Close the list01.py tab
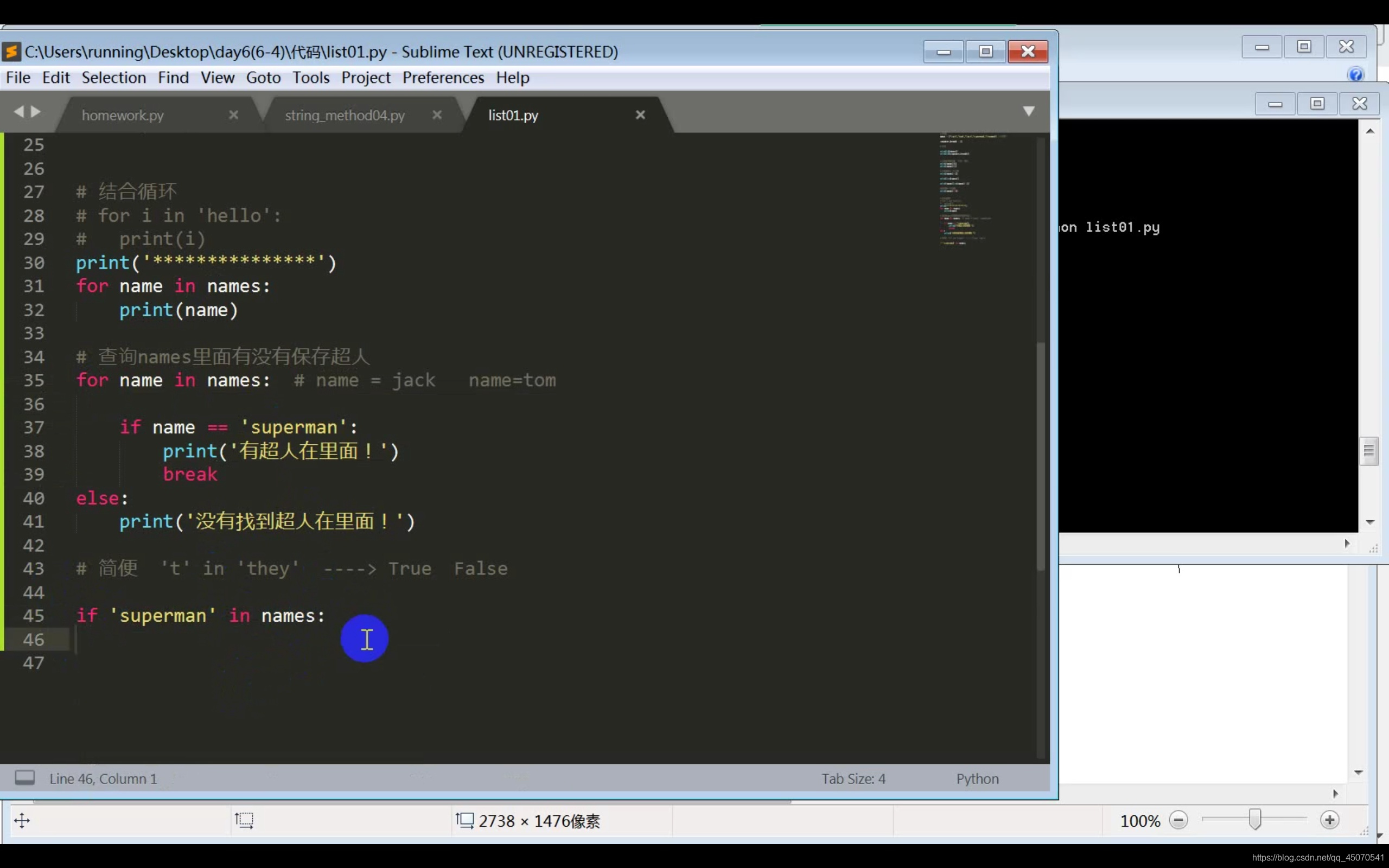This screenshot has width=1389, height=868. (x=640, y=115)
